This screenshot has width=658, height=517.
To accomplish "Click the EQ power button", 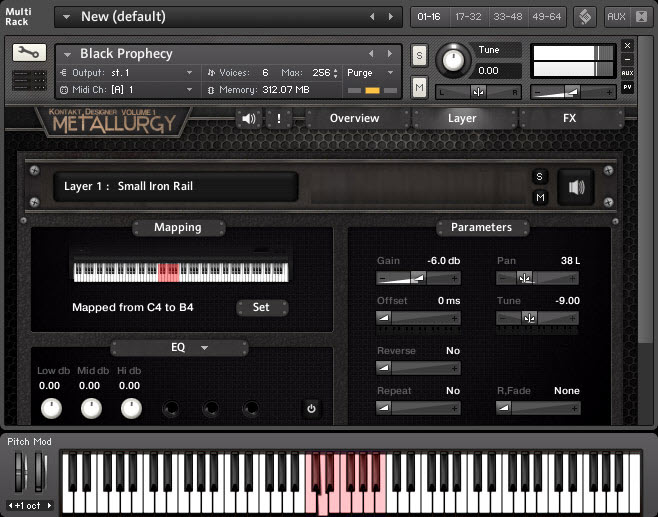I will tap(311, 408).
